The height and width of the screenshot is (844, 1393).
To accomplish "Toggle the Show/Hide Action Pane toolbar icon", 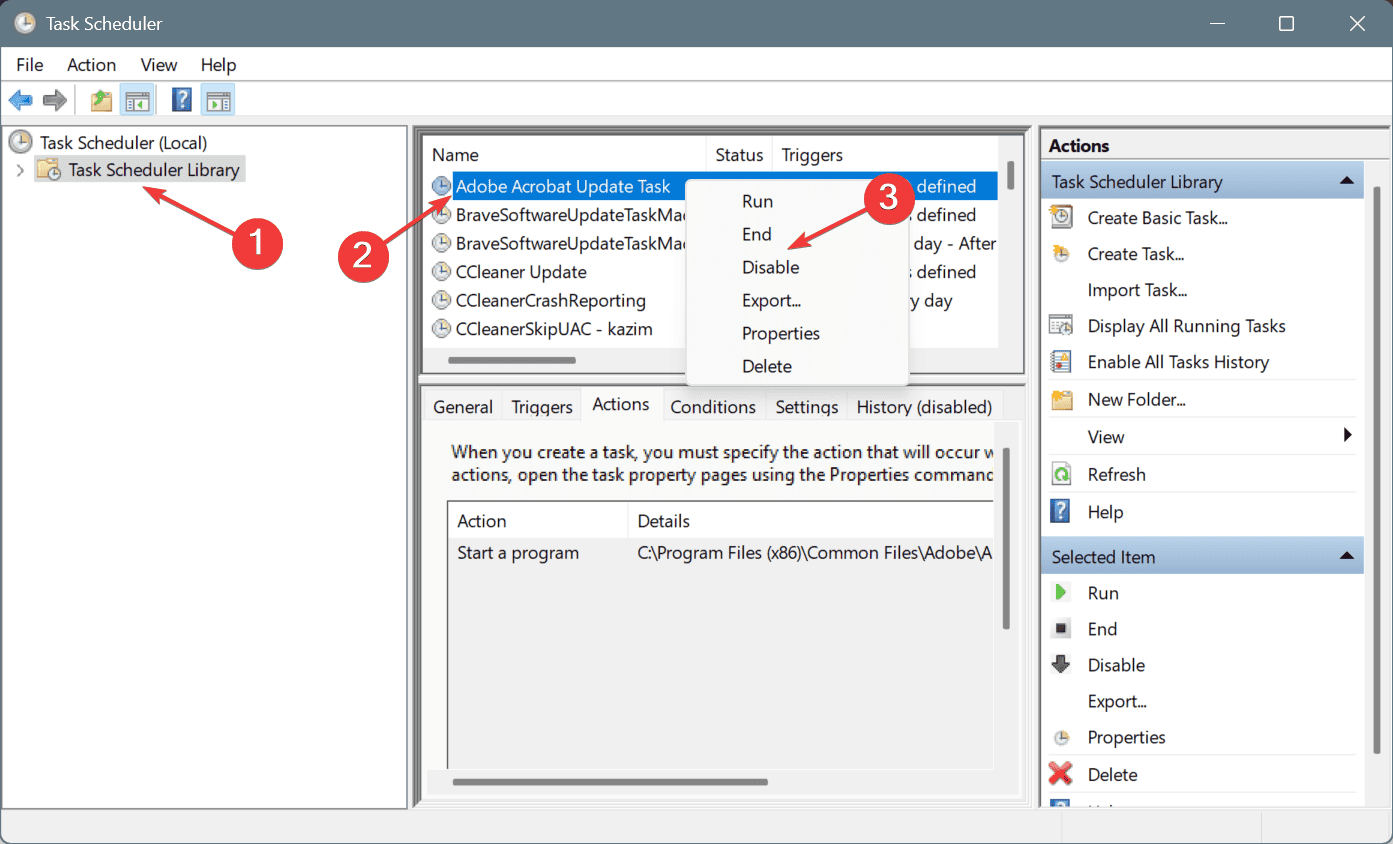I will point(218,100).
